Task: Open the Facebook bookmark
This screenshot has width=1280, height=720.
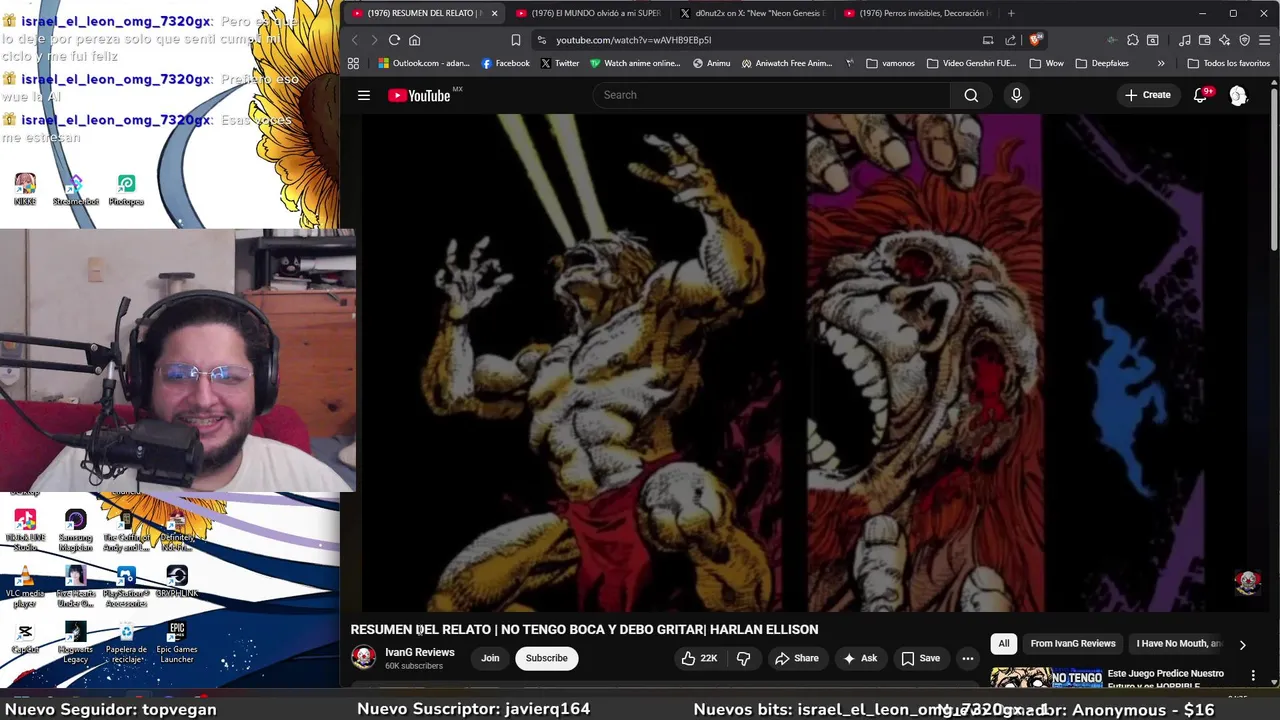Action: pyautogui.click(x=505, y=63)
